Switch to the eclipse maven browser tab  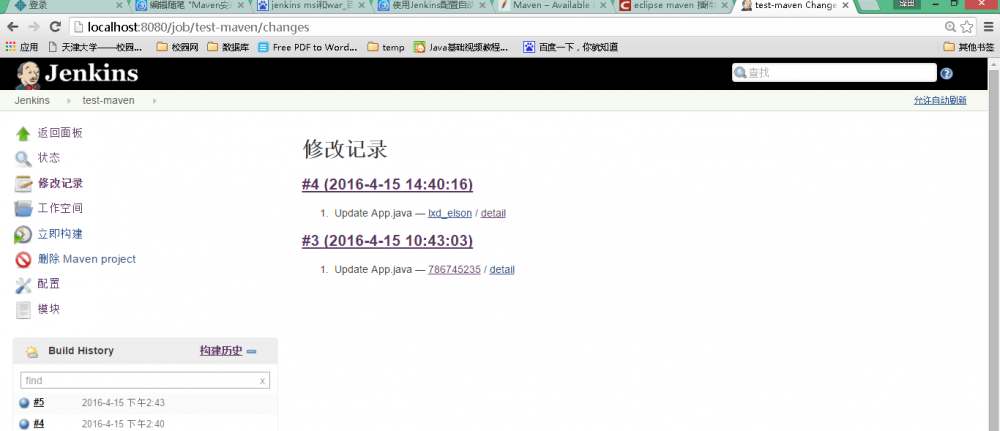[673, 6]
